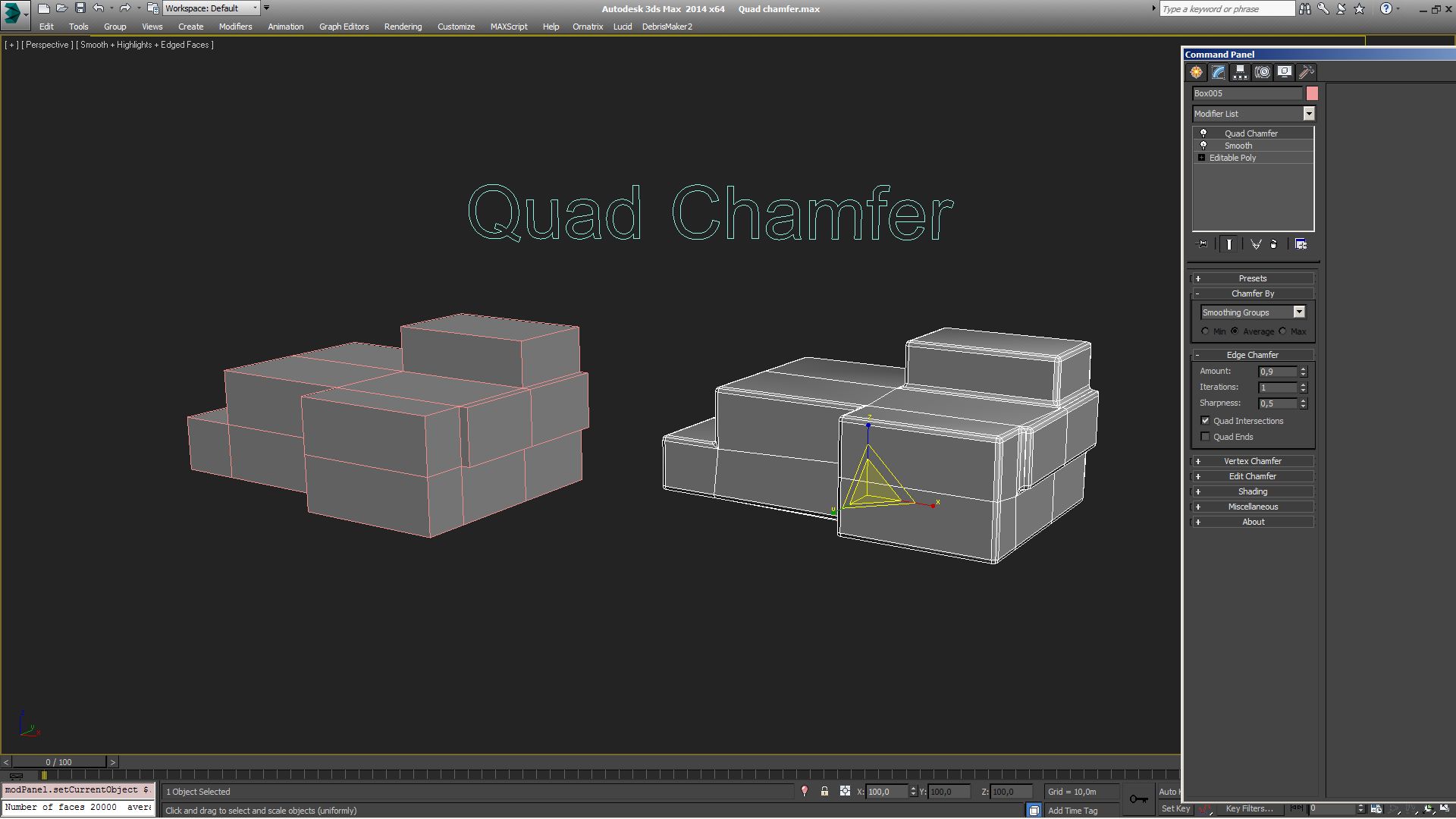Image resolution: width=1456 pixels, height=819 pixels.
Task: Select the Max radio button
Action: (x=1283, y=331)
